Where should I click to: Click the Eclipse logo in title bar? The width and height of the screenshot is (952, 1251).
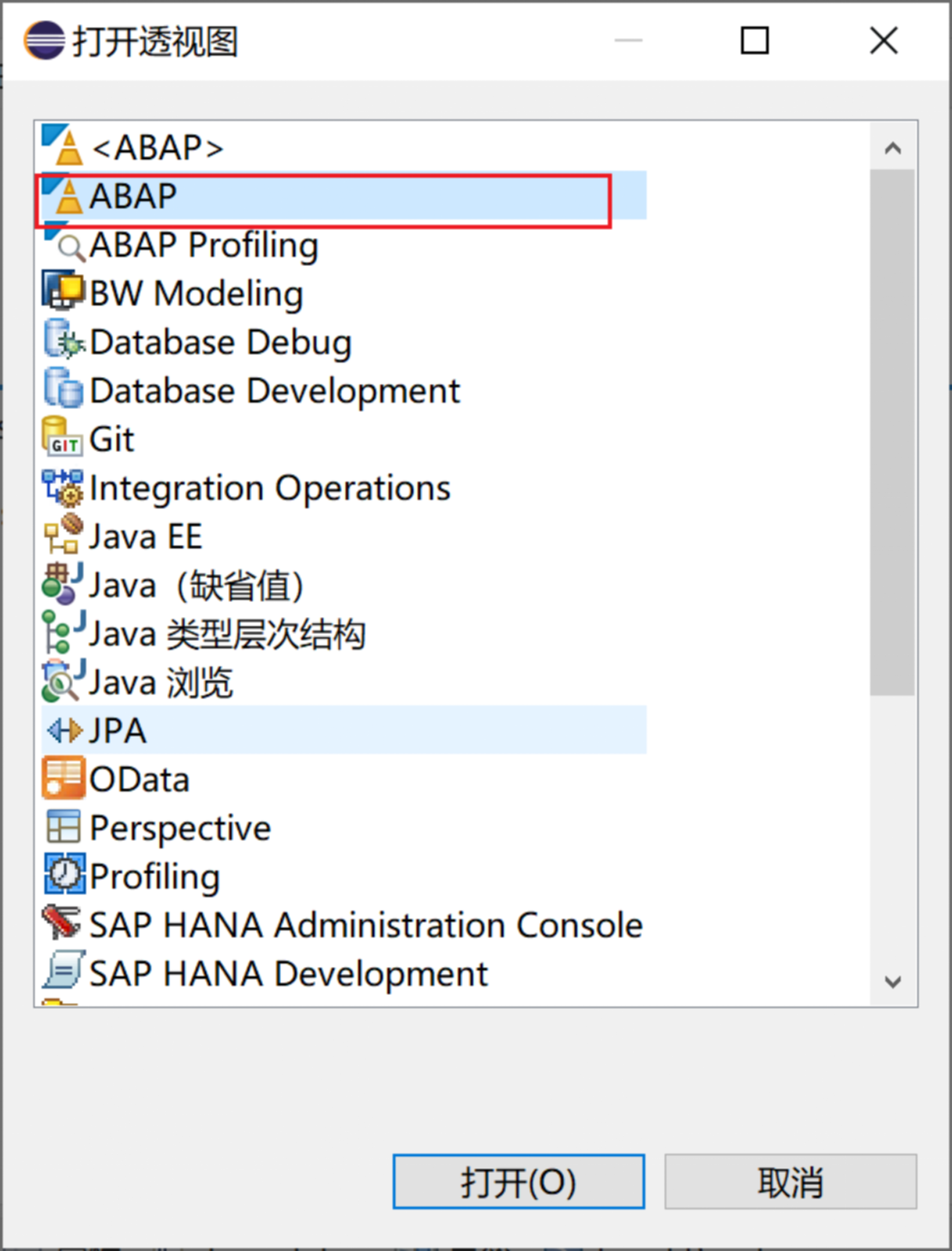(x=44, y=40)
